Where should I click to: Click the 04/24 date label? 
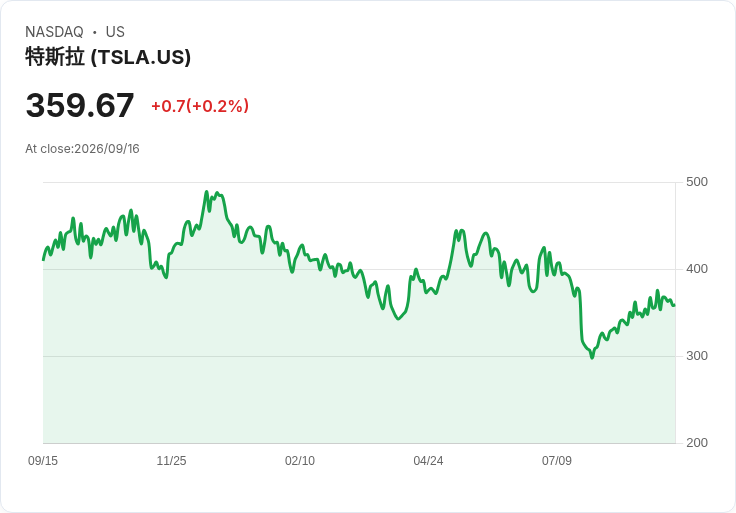[428, 461]
